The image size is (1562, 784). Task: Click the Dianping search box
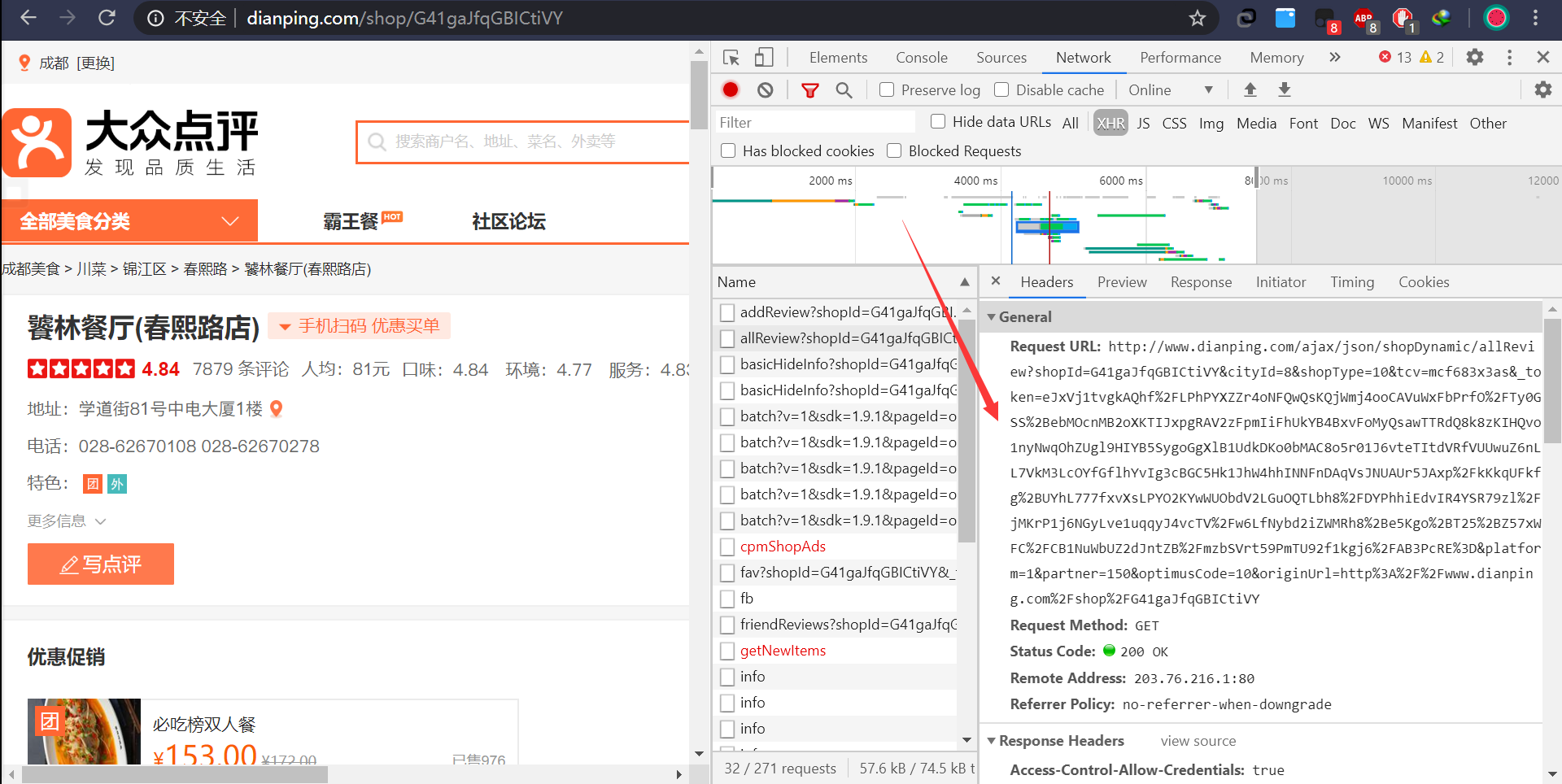coord(522,142)
